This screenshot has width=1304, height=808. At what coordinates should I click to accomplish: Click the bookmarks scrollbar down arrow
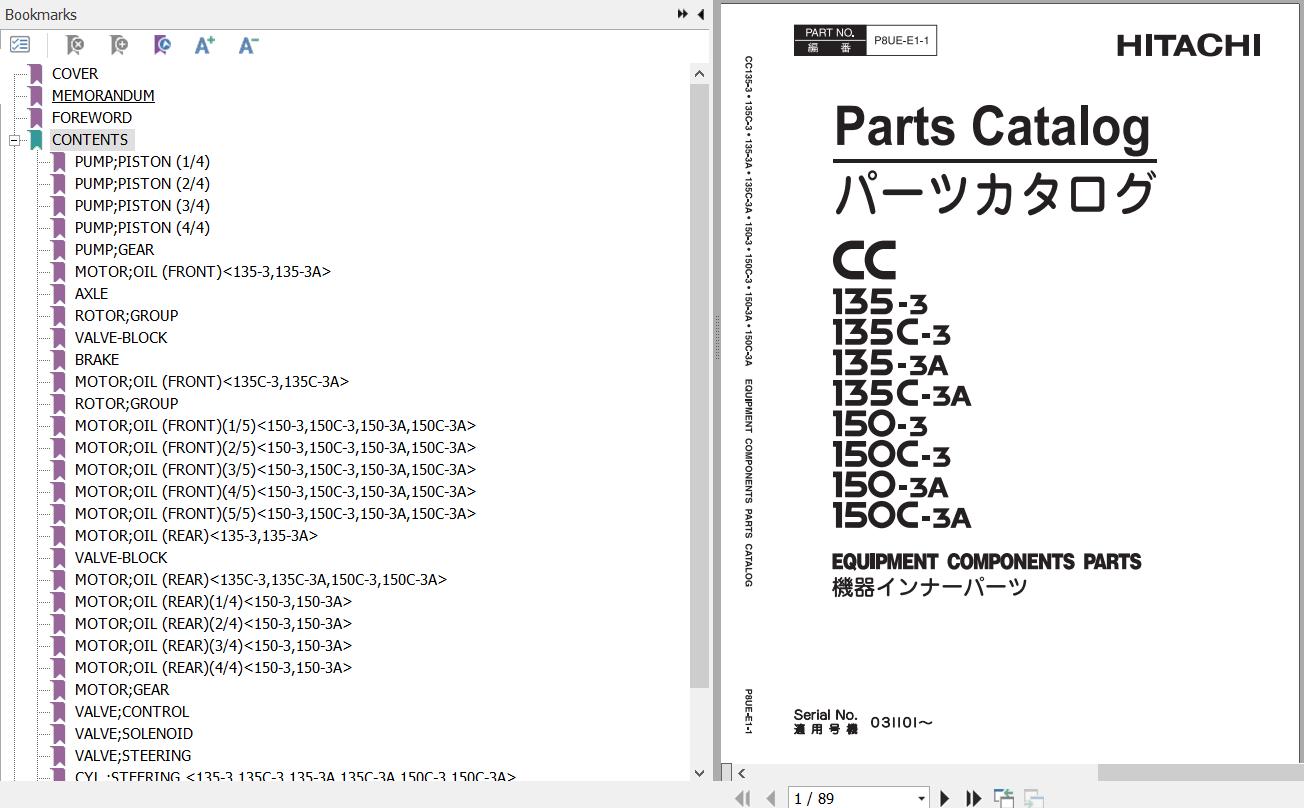[x=699, y=772]
